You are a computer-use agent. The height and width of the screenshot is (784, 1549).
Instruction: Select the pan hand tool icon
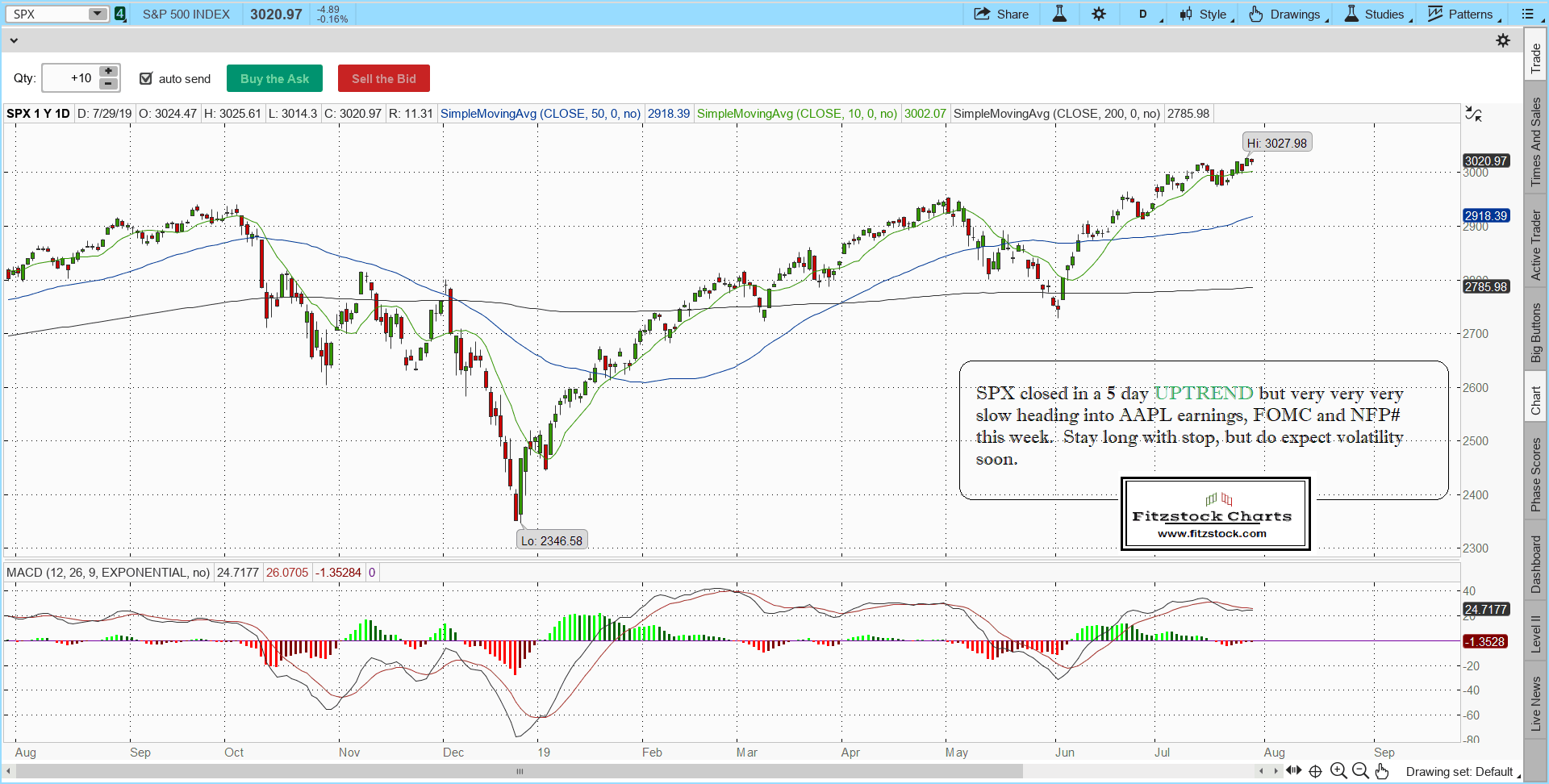(x=1382, y=771)
